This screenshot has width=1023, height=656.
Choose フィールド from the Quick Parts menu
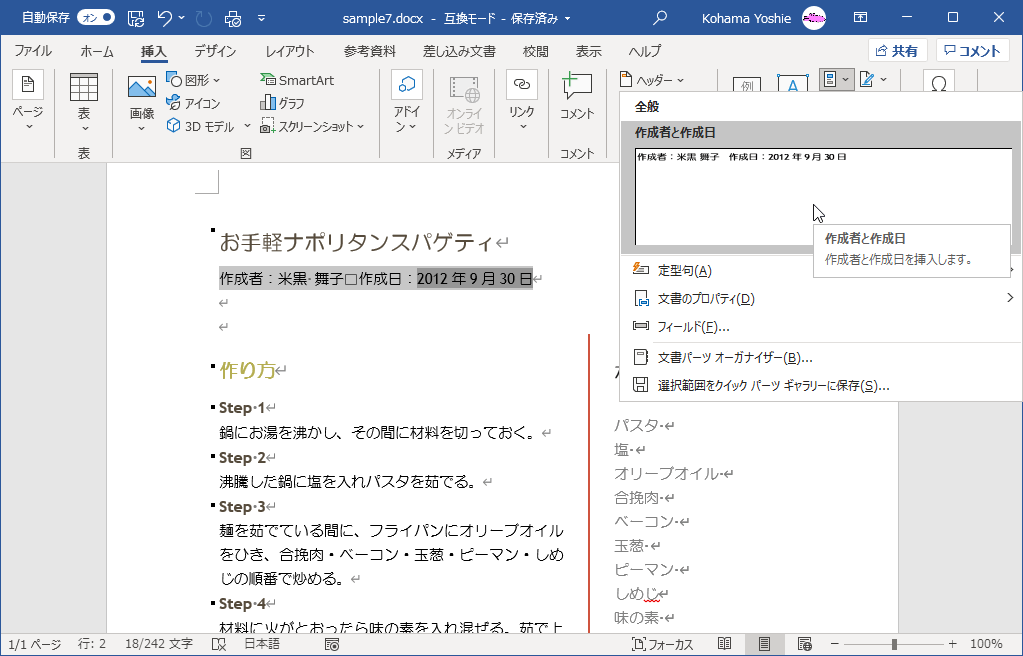pyautogui.click(x=693, y=326)
